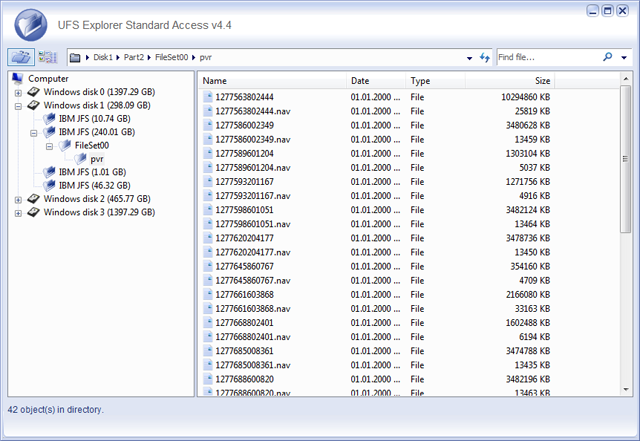This screenshot has height=441, width=640.
Task: Click the IBM JFS (10.74 GB) partition icon
Action: 49,118
